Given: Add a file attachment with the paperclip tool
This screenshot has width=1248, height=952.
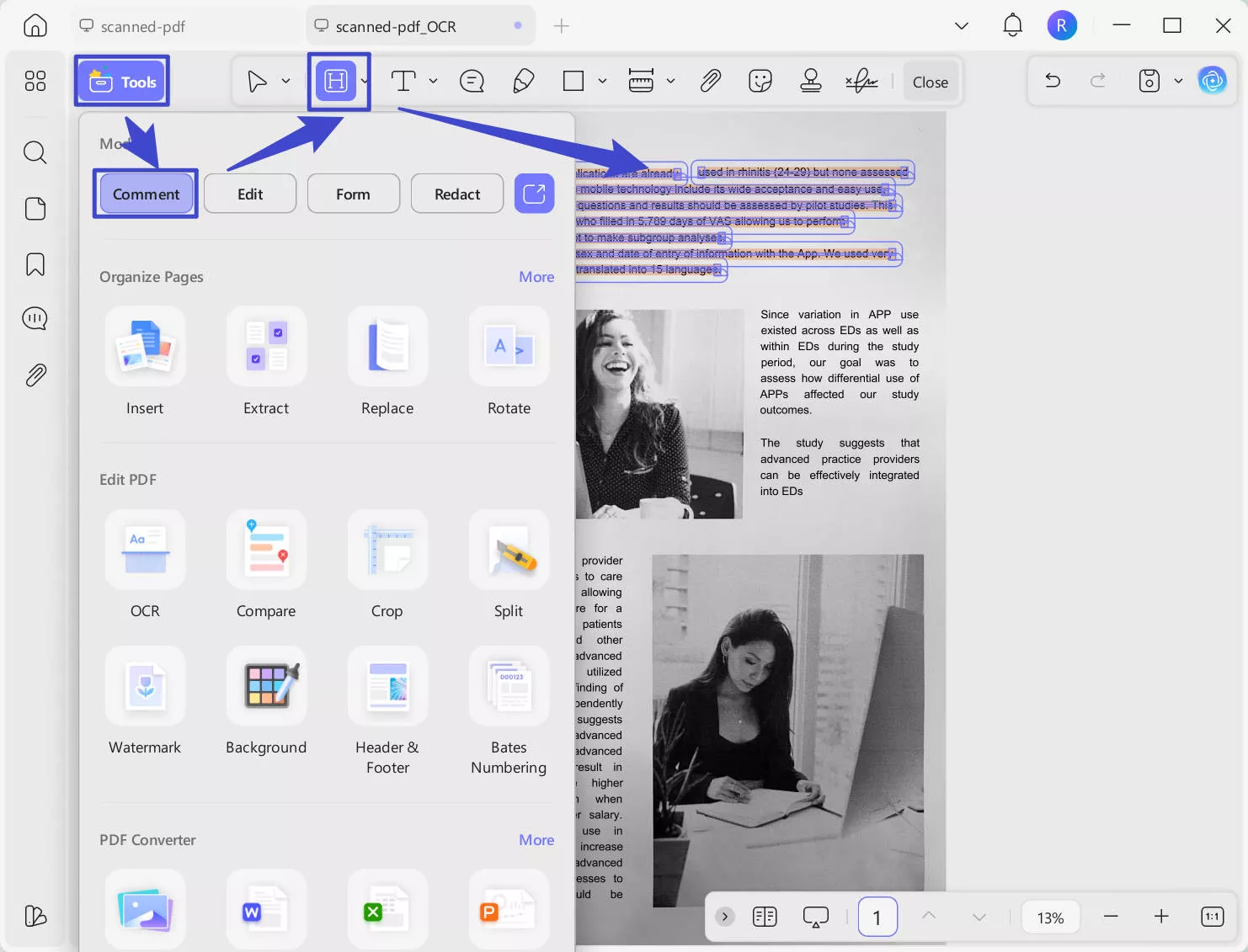Looking at the screenshot, I should click(x=710, y=81).
